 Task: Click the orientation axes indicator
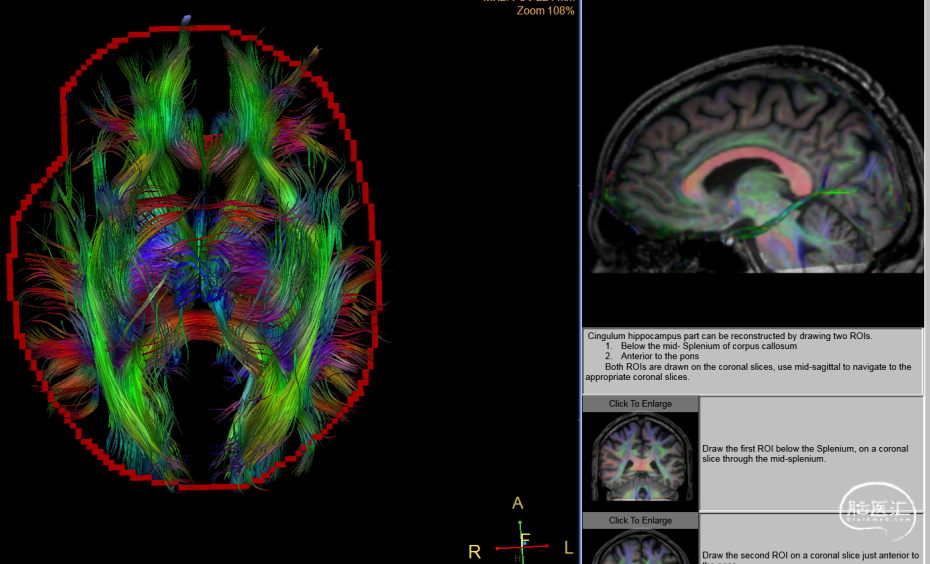[x=523, y=540]
